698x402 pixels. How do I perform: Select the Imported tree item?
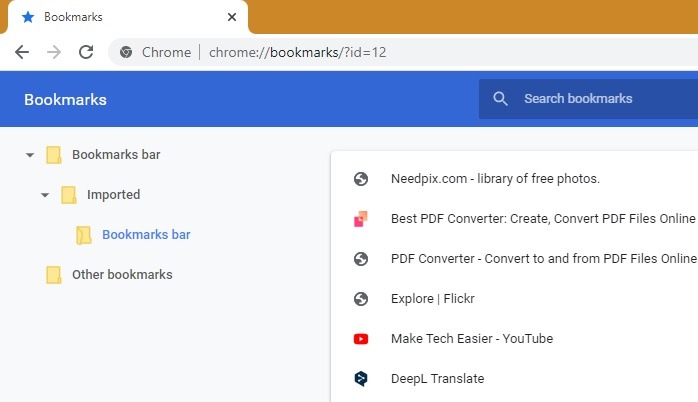coord(114,195)
